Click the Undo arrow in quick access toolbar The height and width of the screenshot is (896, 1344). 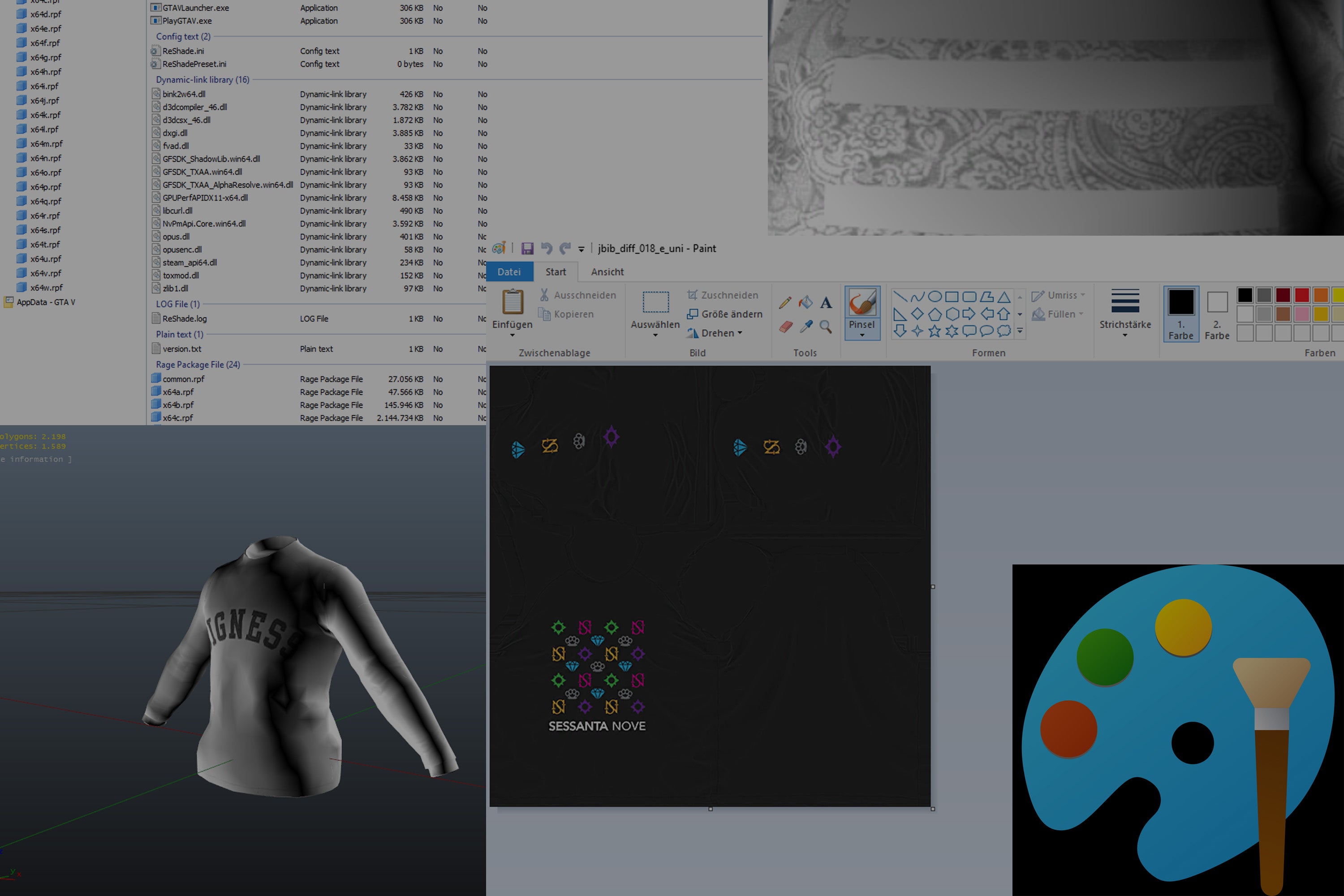pos(546,249)
